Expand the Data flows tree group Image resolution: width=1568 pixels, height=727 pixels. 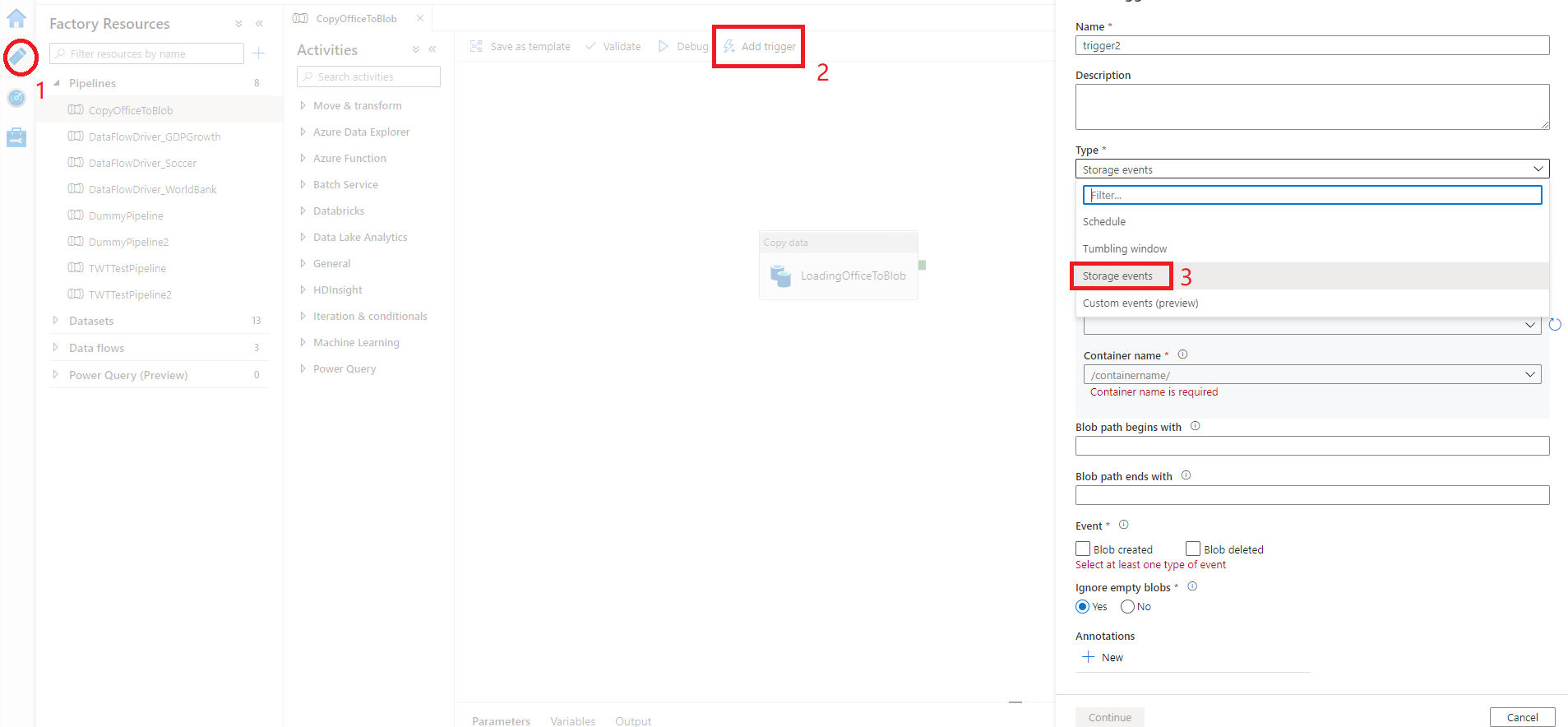point(55,348)
